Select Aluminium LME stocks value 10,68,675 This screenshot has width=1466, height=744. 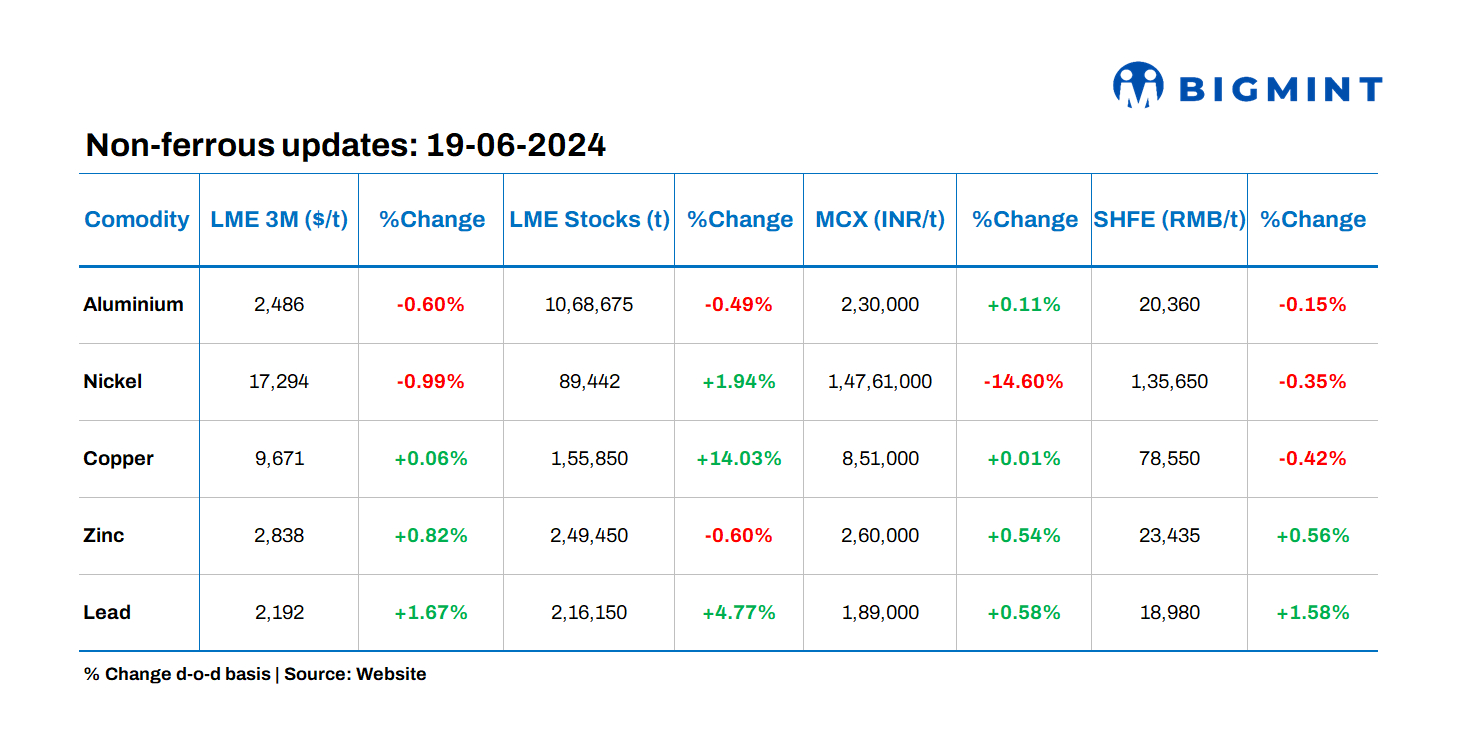click(589, 305)
